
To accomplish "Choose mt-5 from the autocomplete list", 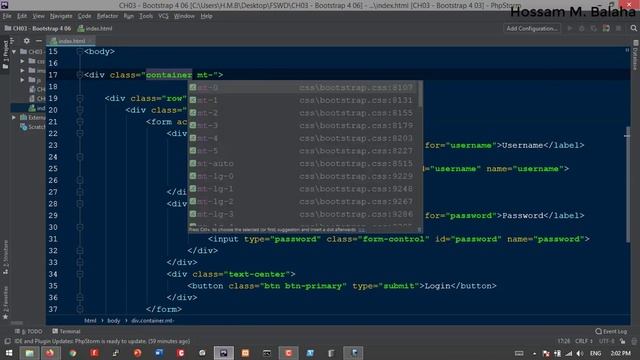I will (x=303, y=151).
